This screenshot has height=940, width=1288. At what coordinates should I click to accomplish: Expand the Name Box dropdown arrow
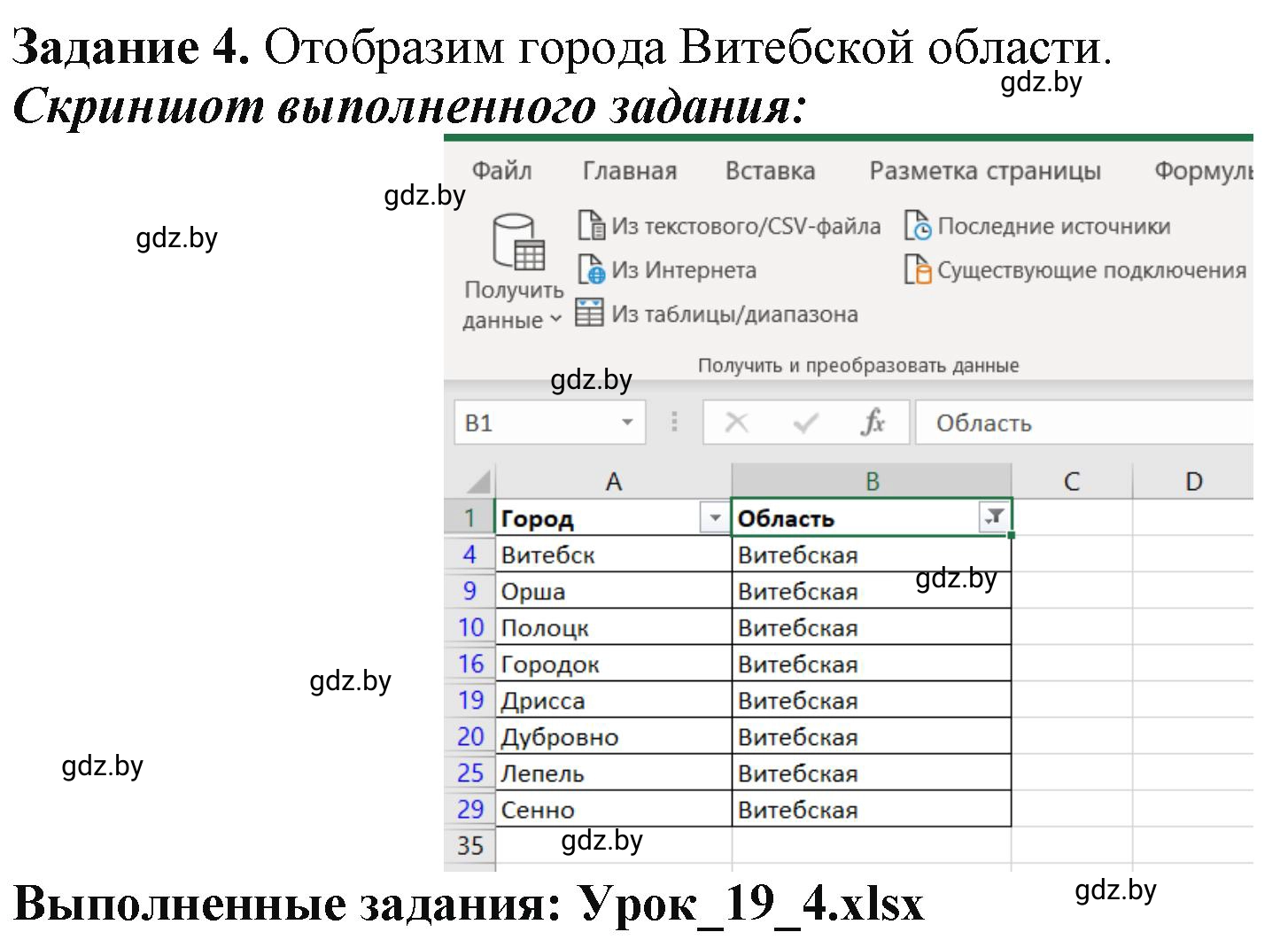click(x=627, y=423)
